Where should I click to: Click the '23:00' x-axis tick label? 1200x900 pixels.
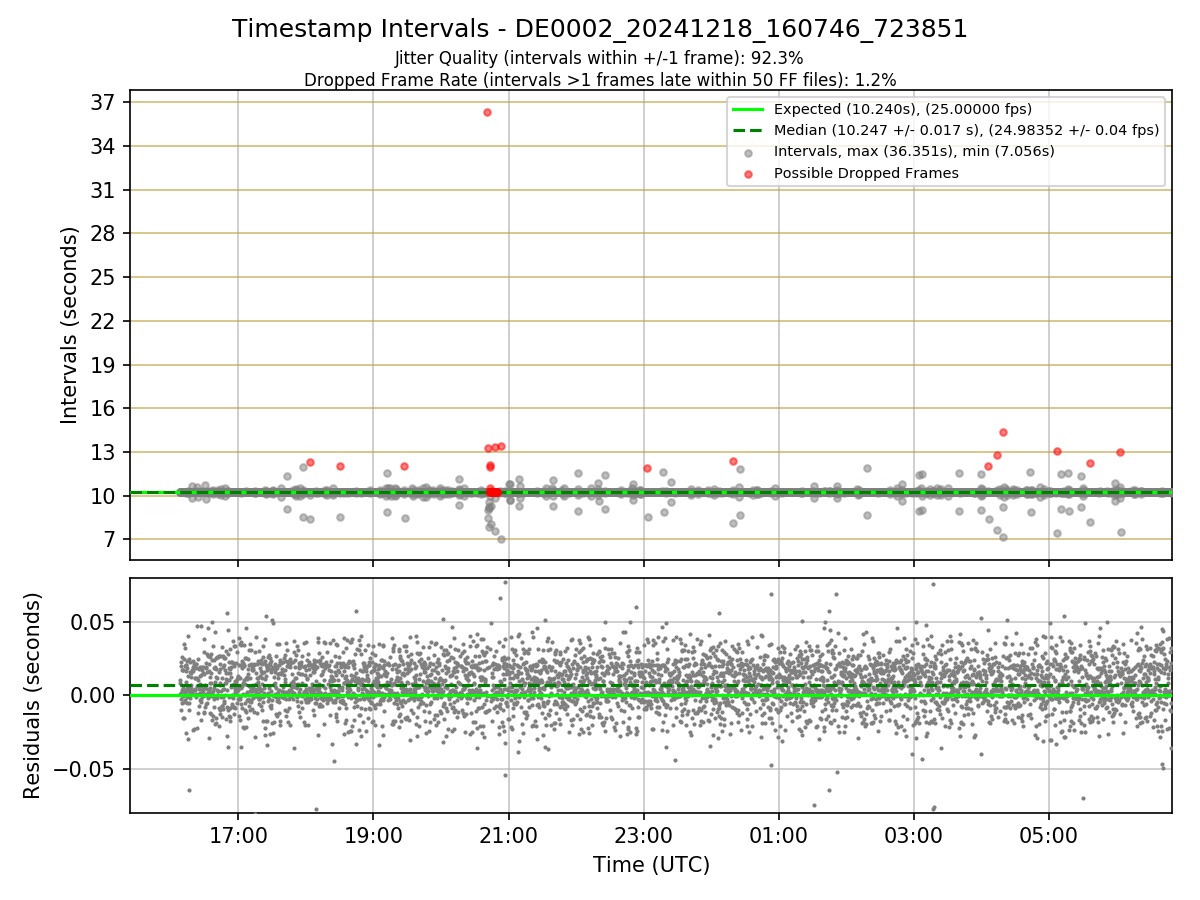tap(643, 835)
